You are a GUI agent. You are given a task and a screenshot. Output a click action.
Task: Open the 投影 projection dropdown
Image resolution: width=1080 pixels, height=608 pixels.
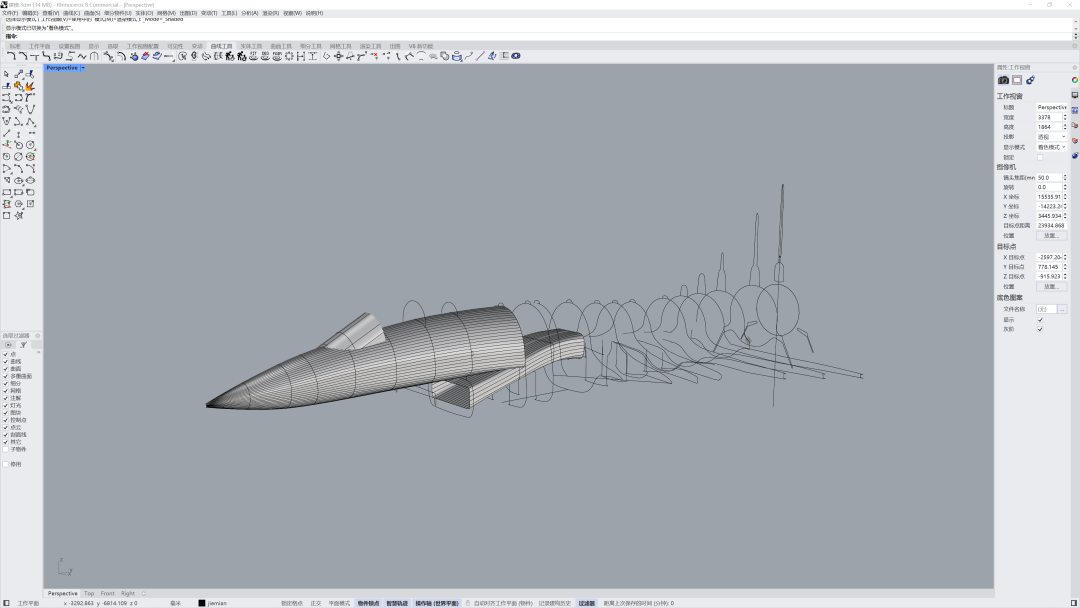[x=1051, y=137]
